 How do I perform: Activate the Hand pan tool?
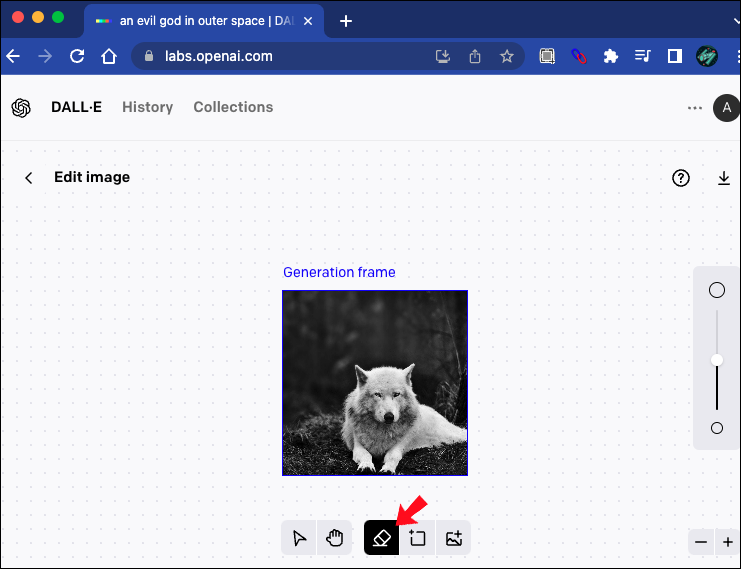(335, 538)
